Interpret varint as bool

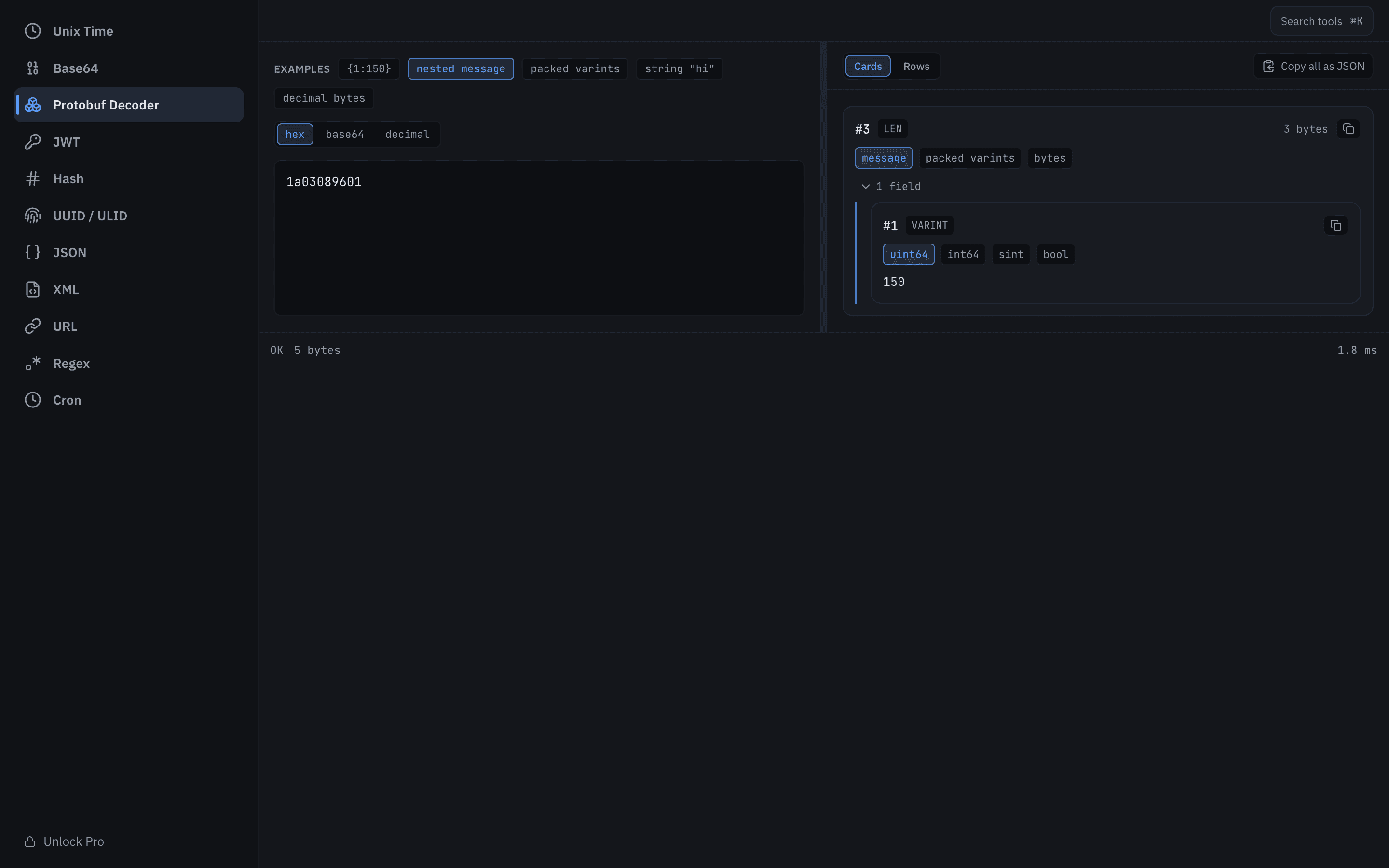1055,254
